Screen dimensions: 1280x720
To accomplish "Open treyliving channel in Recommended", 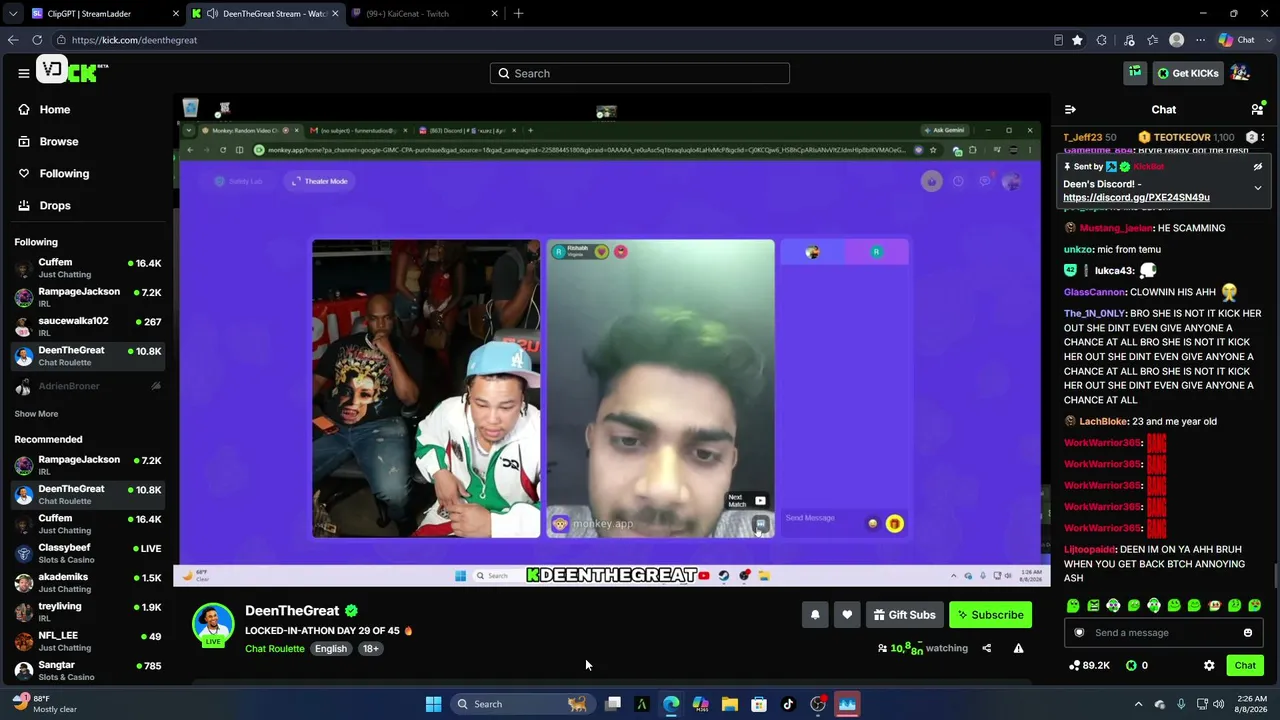I will (x=87, y=611).
